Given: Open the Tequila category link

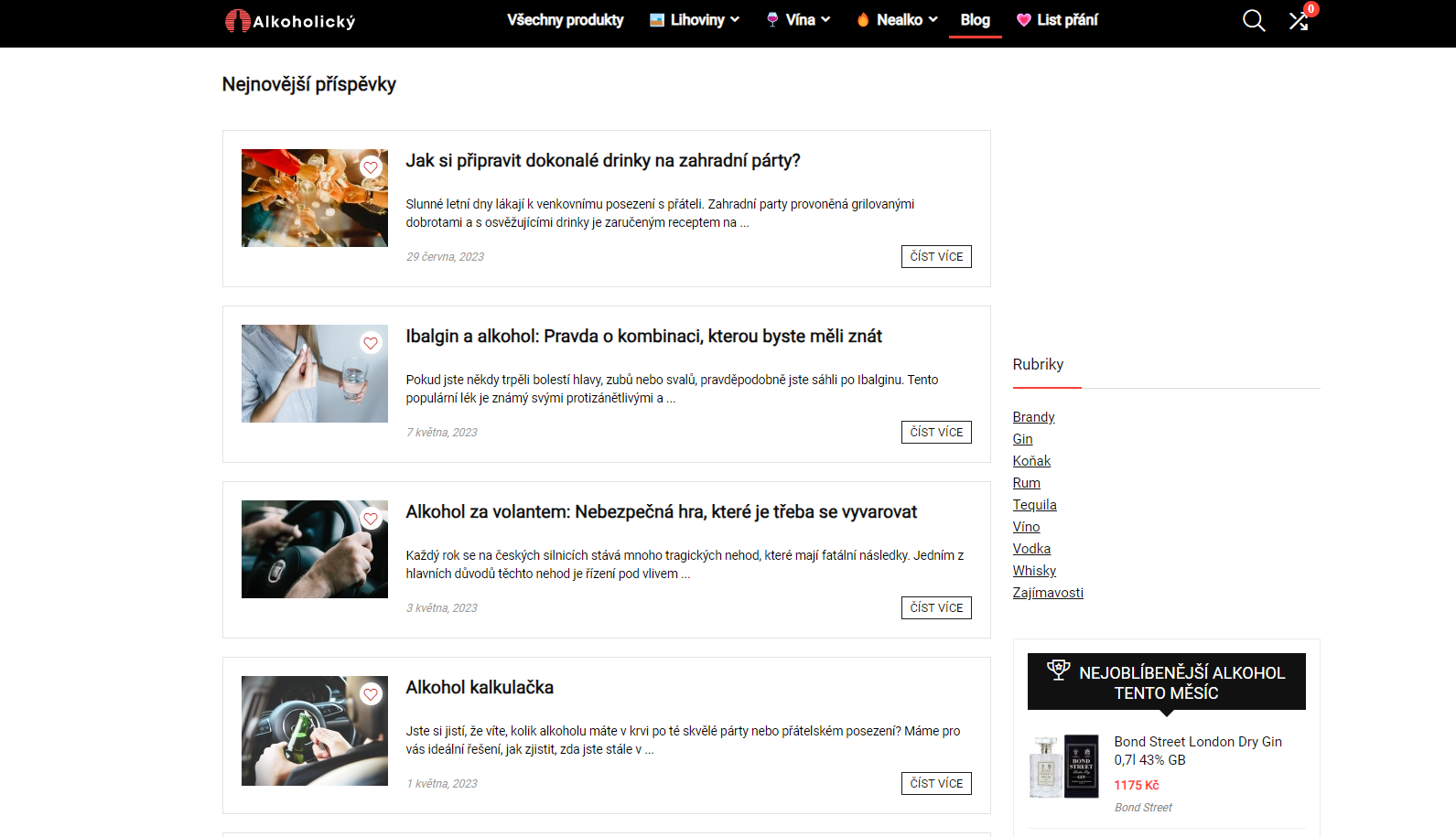Looking at the screenshot, I should coord(1034,505).
